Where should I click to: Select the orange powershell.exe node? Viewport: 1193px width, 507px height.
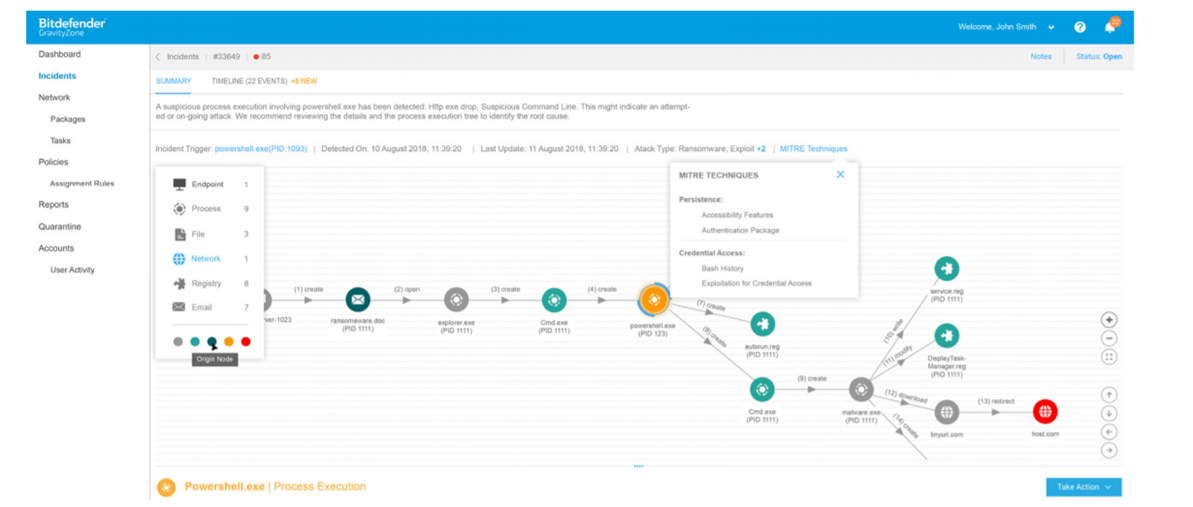(x=654, y=300)
